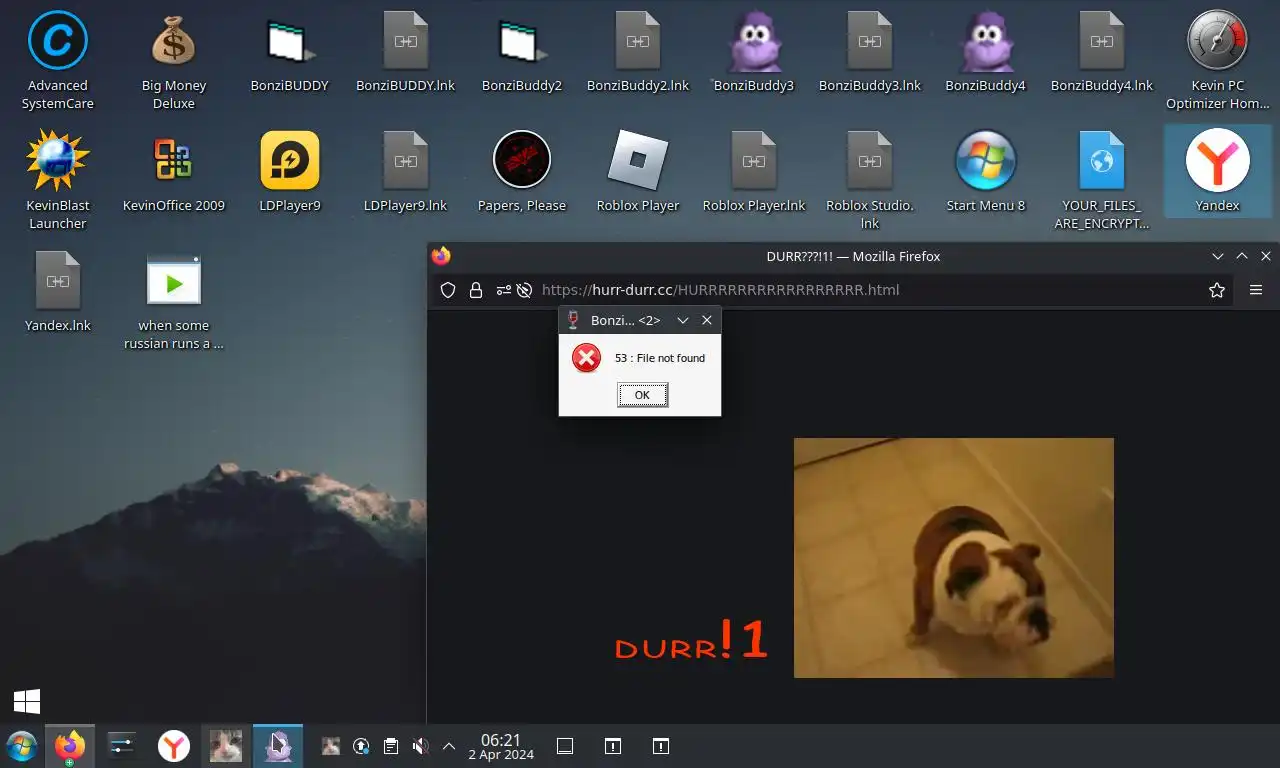Open the KevinOffice 2009 icon
Image resolution: width=1280 pixels, height=768 pixels.
pyautogui.click(x=174, y=172)
